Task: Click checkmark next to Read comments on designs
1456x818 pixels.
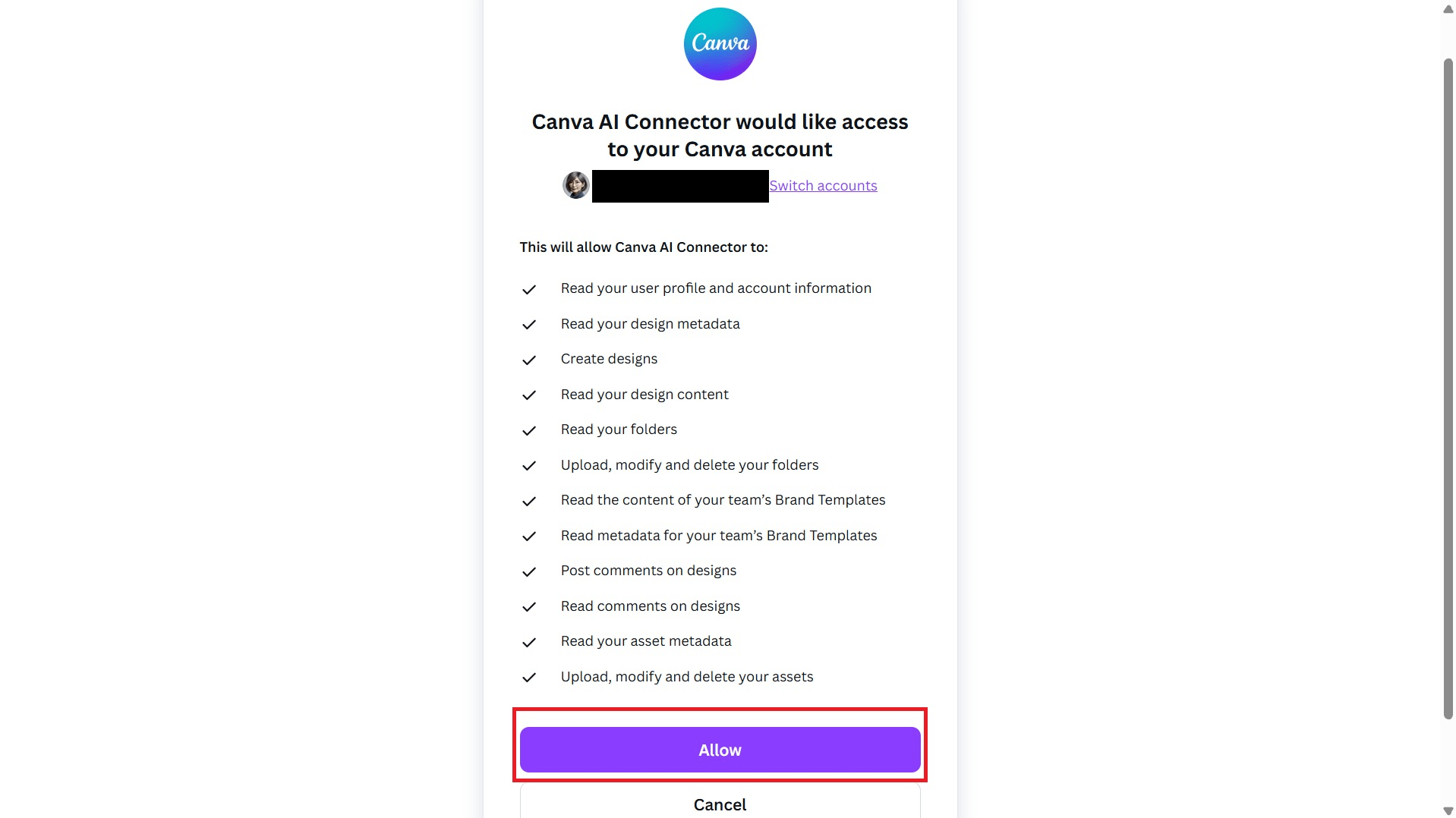Action: 529,607
